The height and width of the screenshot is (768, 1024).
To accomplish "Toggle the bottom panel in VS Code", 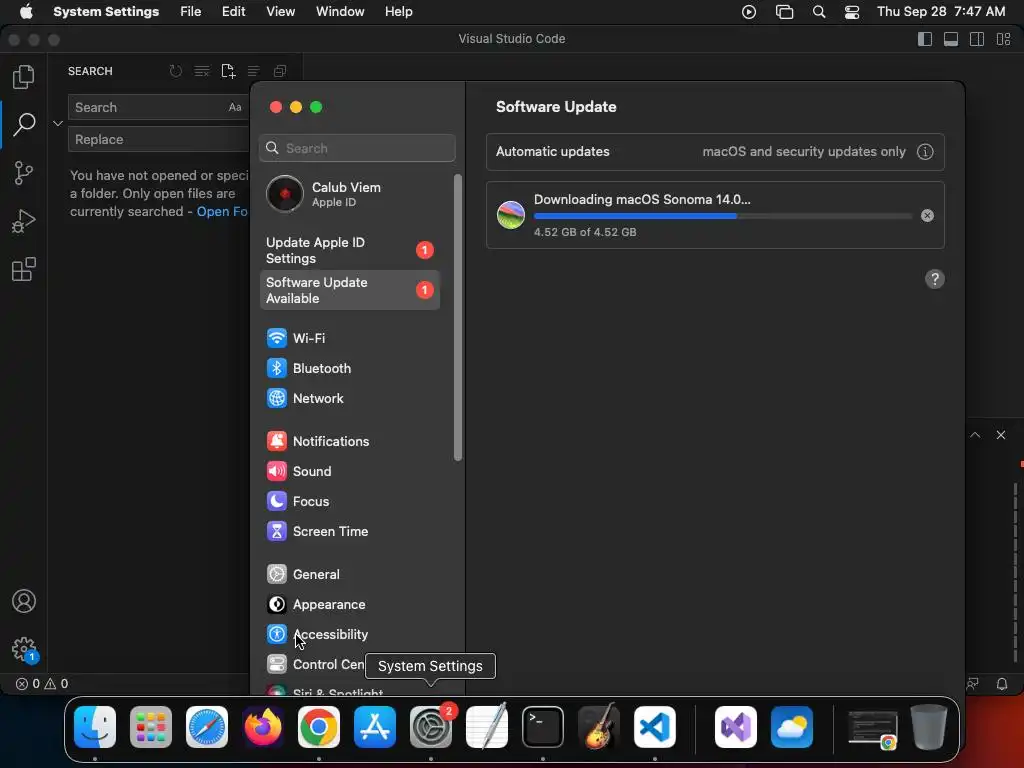I will (951, 39).
